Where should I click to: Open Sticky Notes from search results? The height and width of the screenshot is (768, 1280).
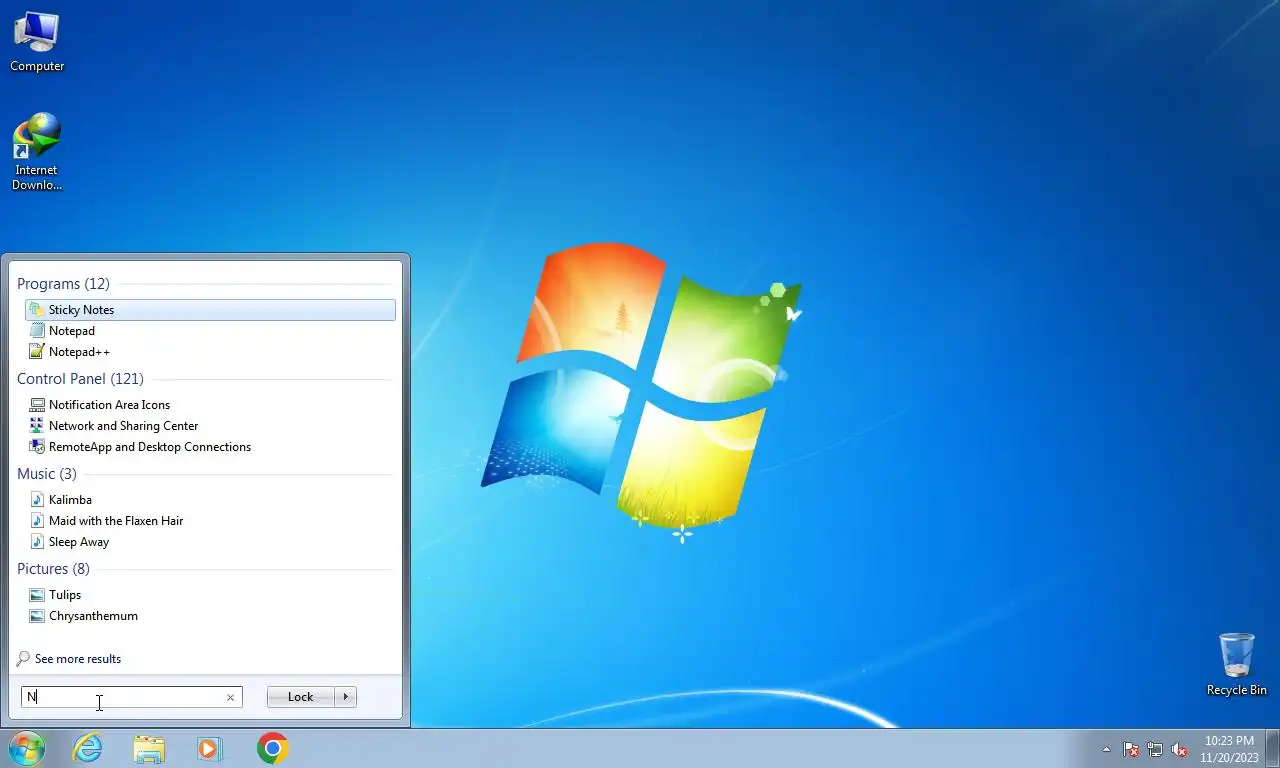pyautogui.click(x=210, y=310)
